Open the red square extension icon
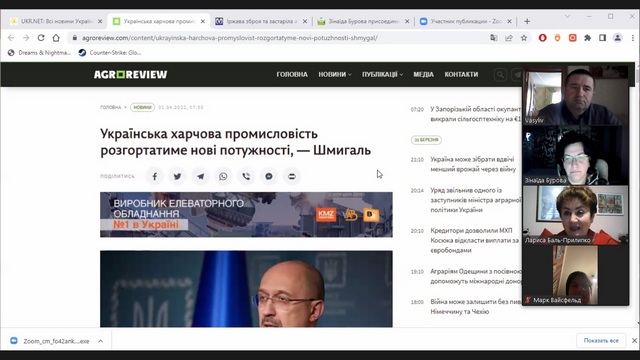The height and width of the screenshot is (360, 640). [572, 38]
